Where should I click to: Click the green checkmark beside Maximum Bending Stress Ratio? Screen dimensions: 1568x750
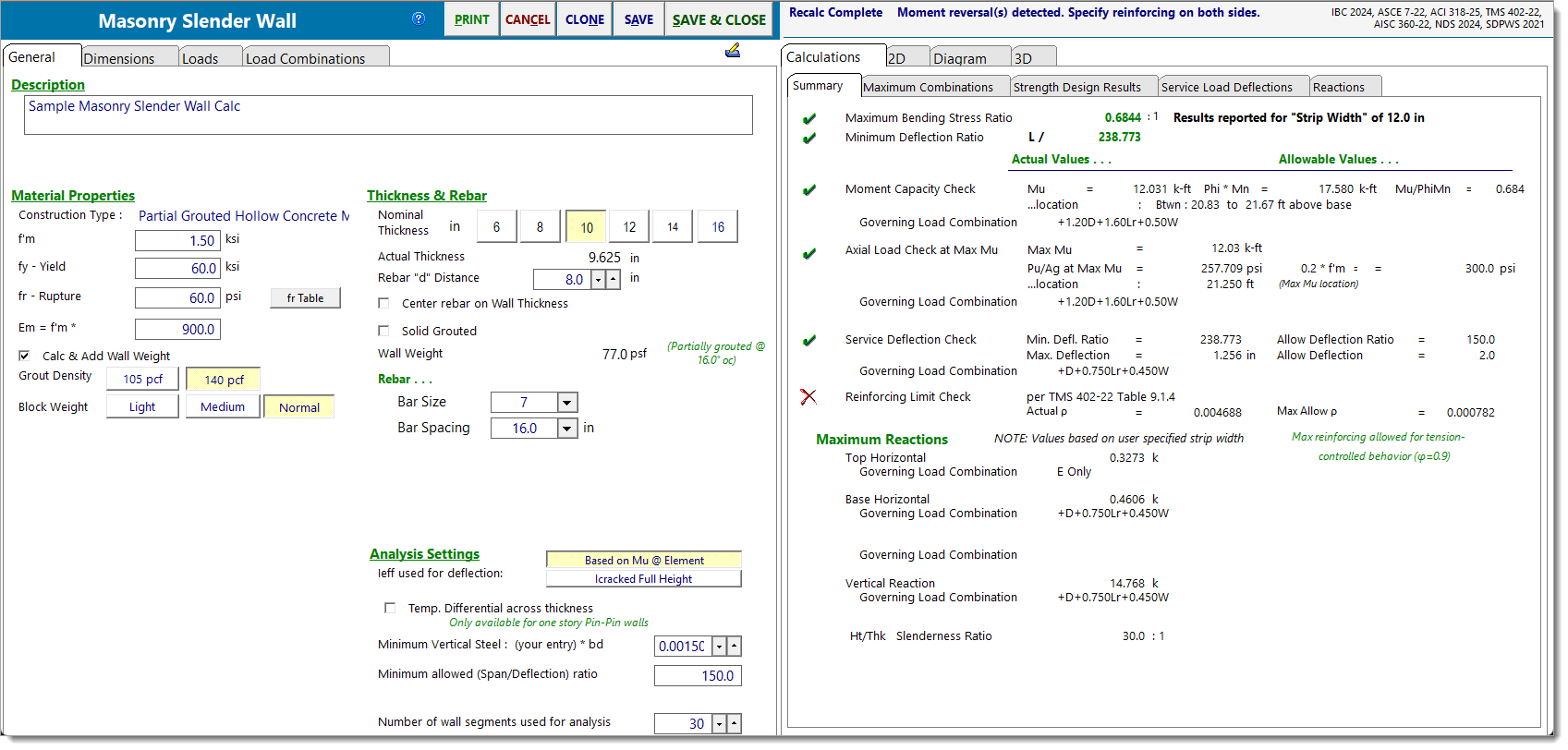pyautogui.click(x=809, y=118)
